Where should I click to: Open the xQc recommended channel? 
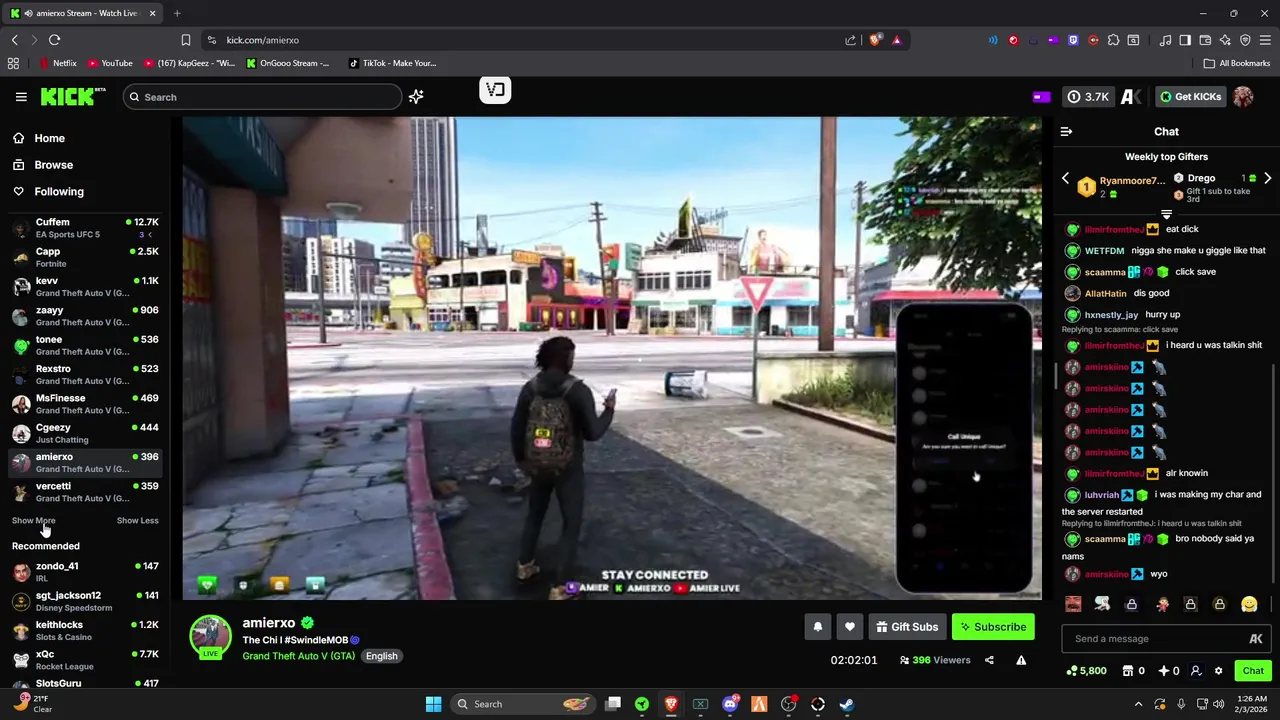85,660
